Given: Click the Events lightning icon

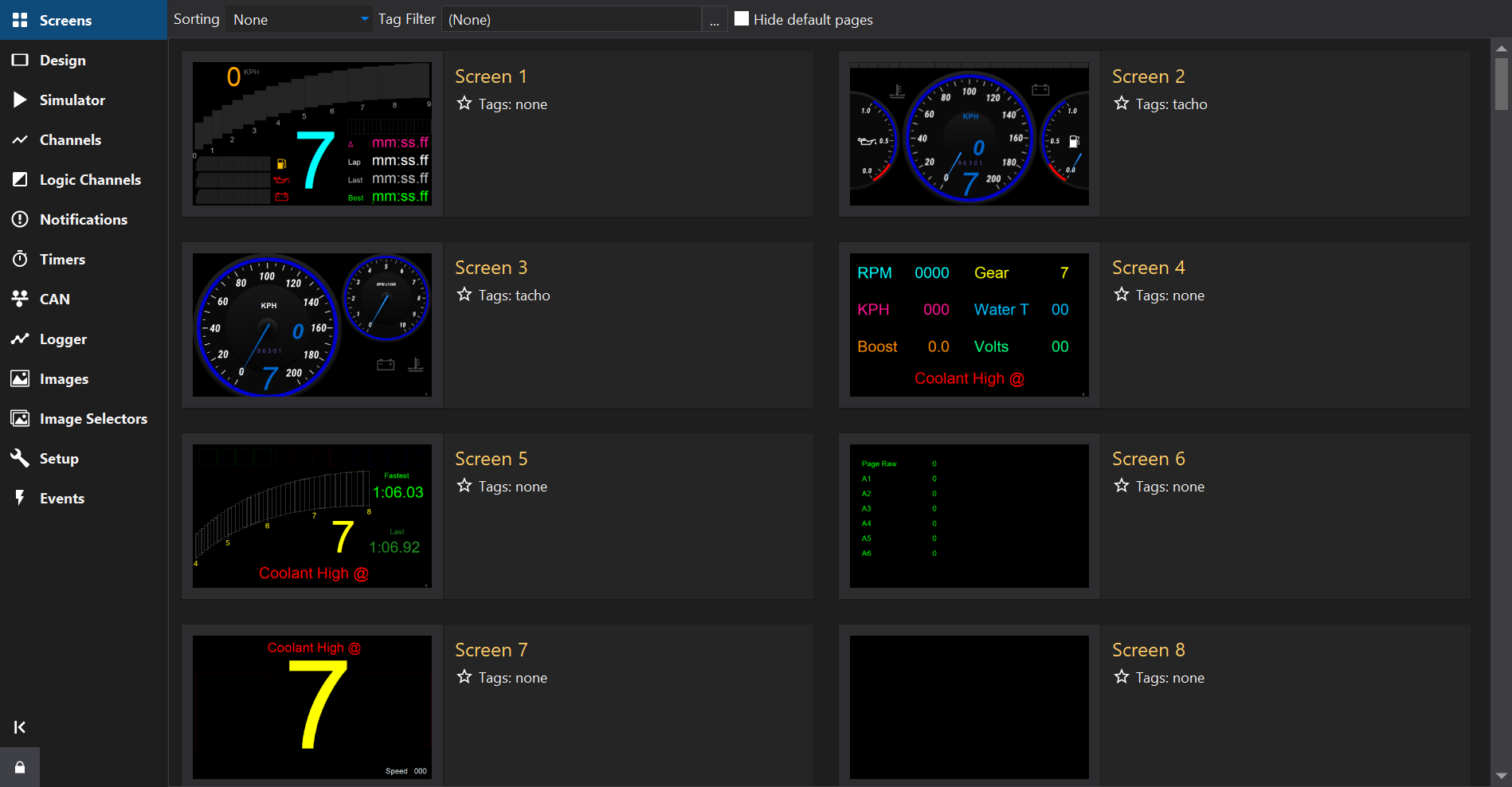Looking at the screenshot, I should (20, 498).
